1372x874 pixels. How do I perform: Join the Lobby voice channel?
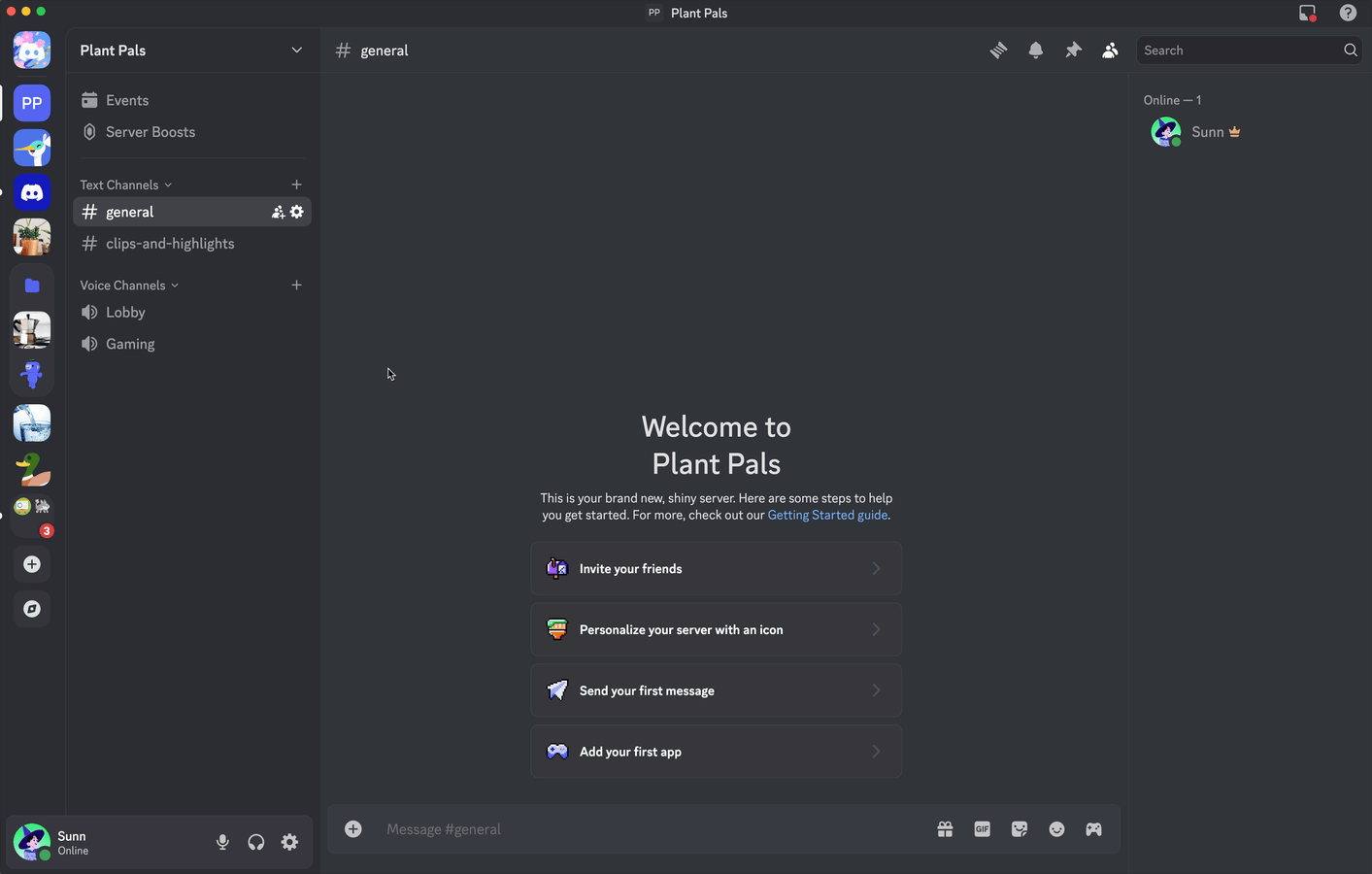pyautogui.click(x=192, y=313)
